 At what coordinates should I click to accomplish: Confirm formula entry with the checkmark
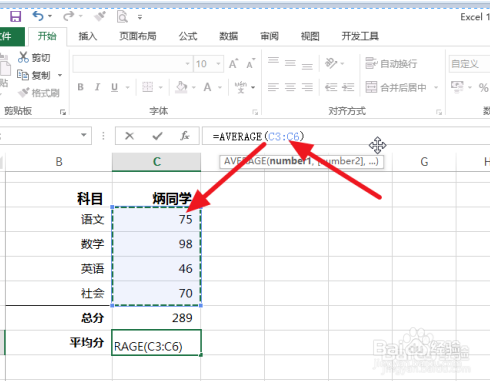(x=157, y=136)
